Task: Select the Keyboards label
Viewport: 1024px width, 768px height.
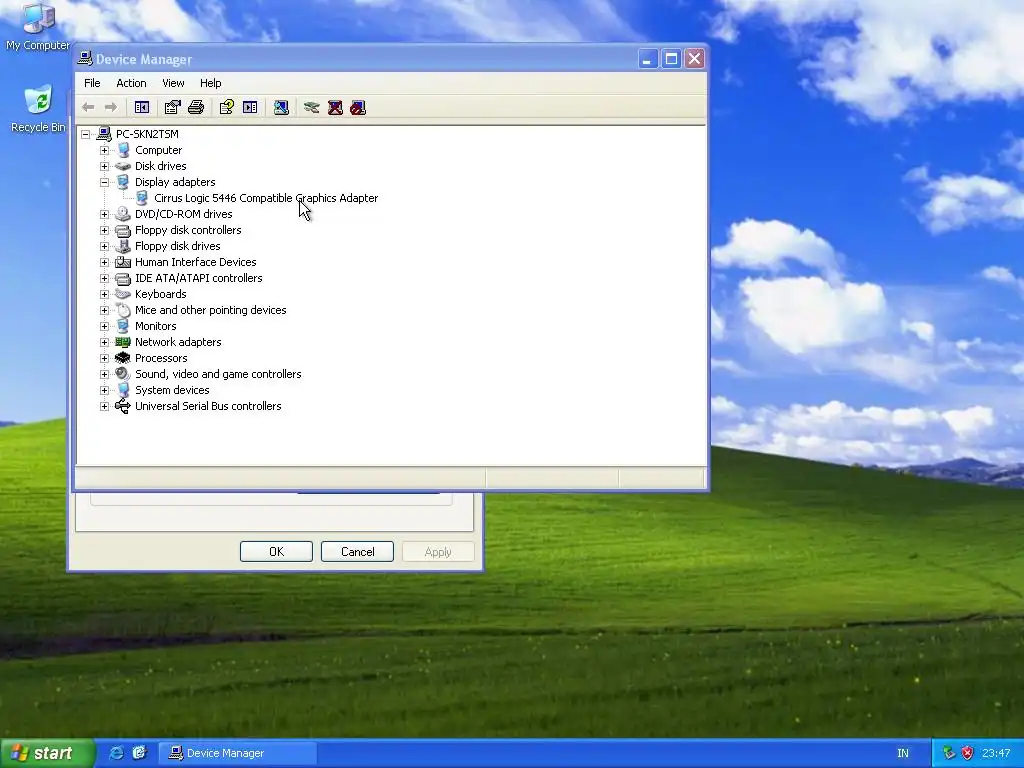Action: 161,294
